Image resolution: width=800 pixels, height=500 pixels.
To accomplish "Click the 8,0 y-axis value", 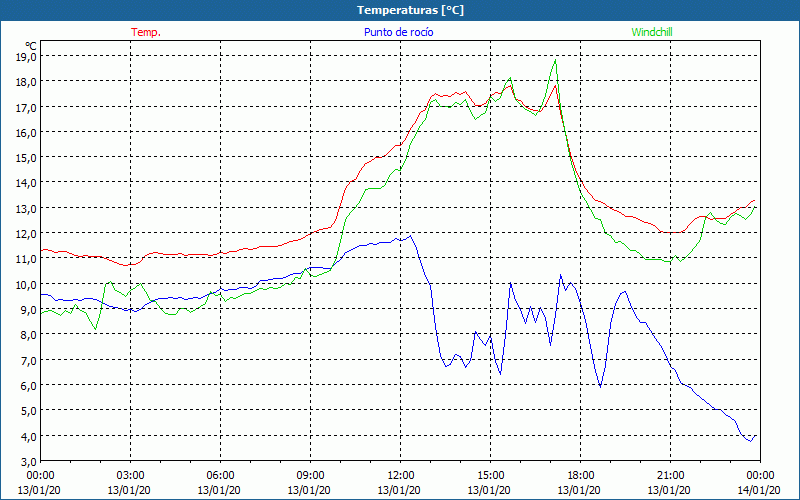I will click(29, 335).
